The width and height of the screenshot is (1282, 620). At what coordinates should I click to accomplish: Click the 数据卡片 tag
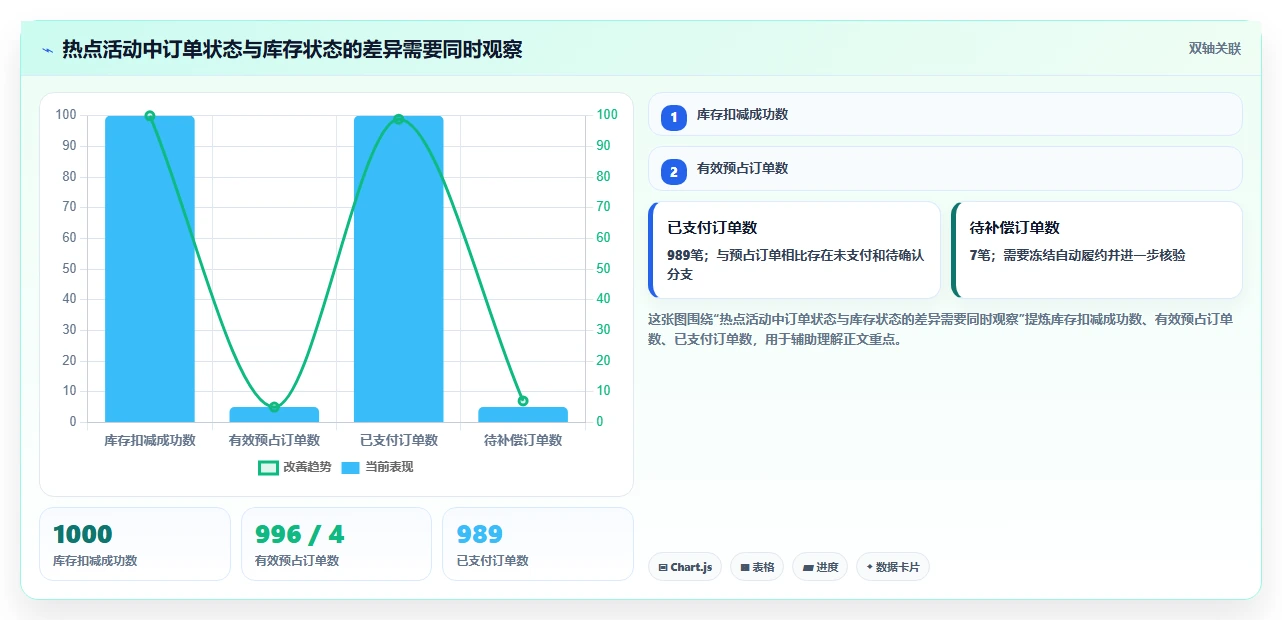(x=893, y=567)
